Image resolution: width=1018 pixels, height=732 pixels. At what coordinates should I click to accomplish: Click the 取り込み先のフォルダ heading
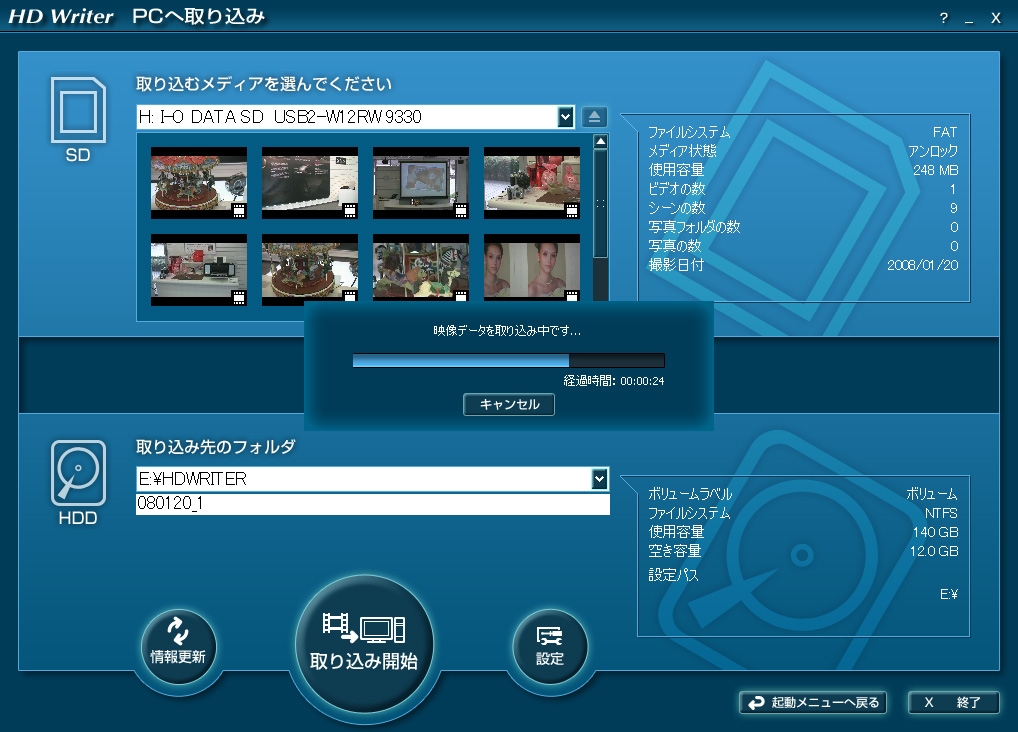(216, 447)
